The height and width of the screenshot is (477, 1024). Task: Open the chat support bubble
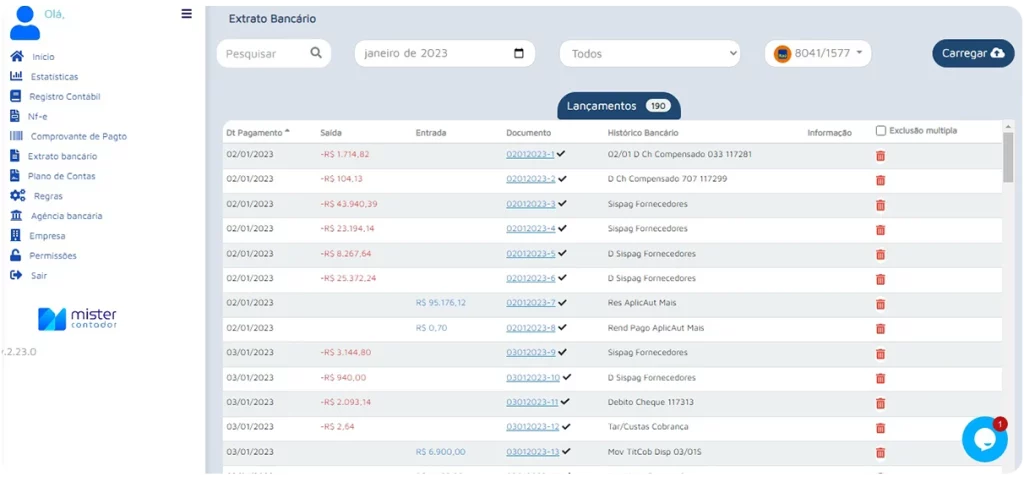coord(984,440)
